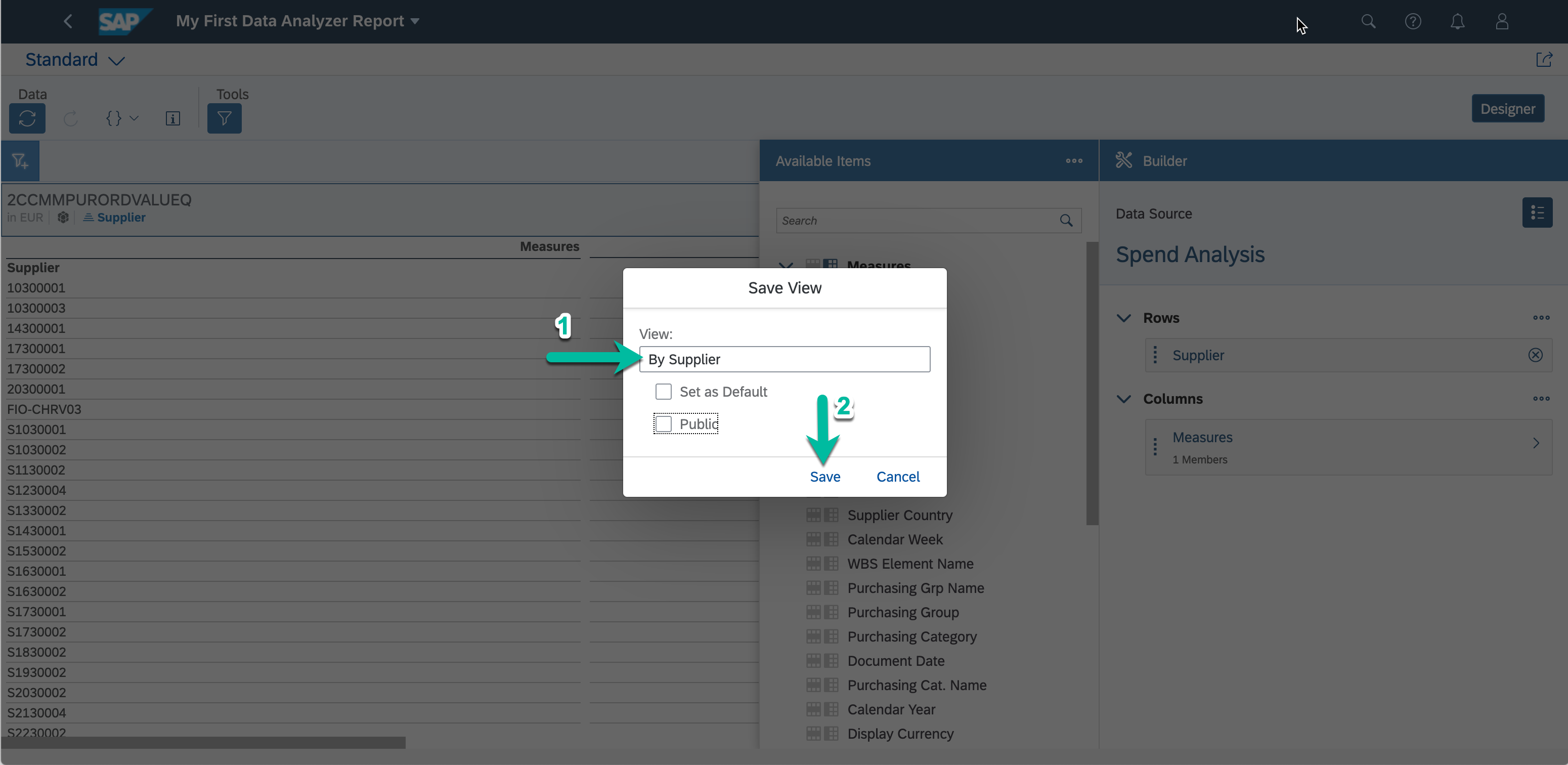
Task: Collapse the Rows section
Action: pos(1124,318)
